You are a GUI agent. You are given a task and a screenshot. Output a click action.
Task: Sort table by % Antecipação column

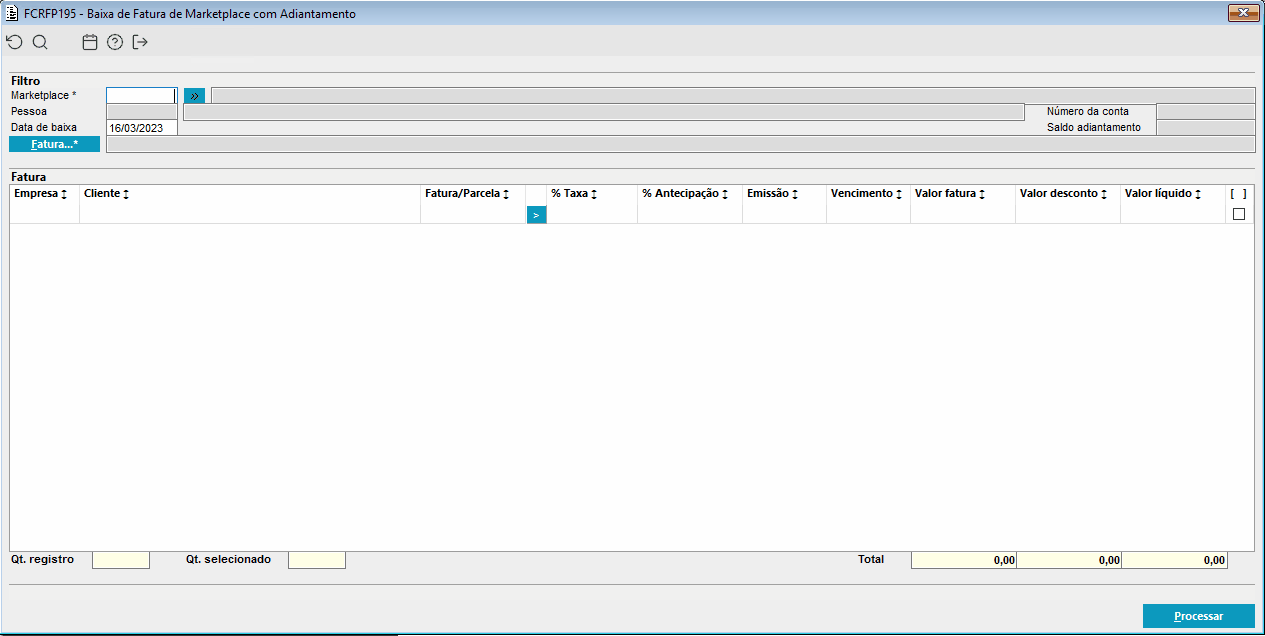tap(685, 194)
